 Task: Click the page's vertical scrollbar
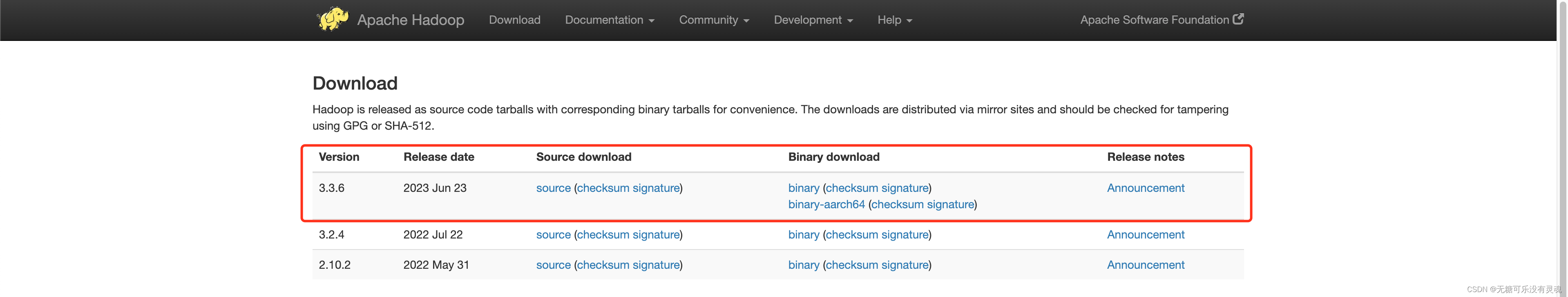(1562, 148)
